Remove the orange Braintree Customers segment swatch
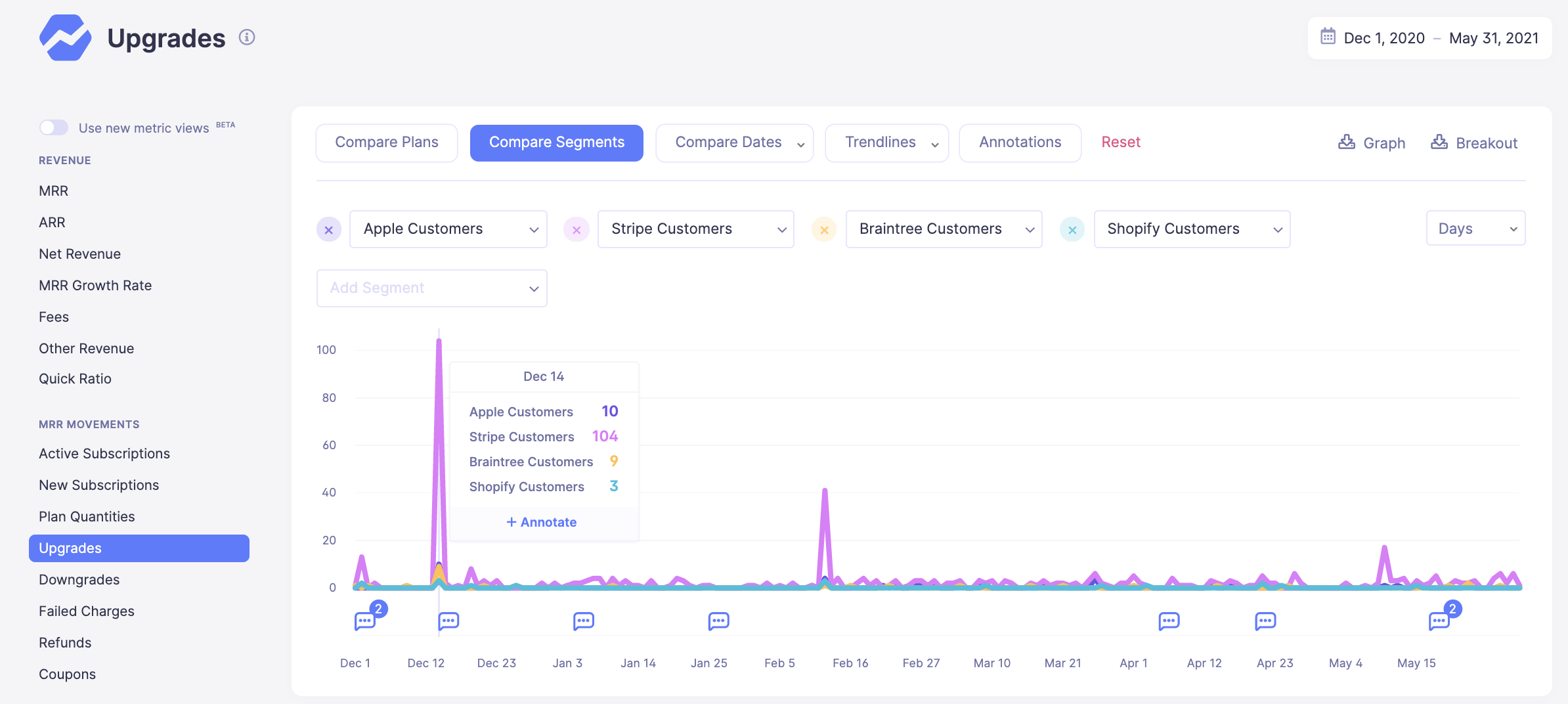 coord(823,230)
